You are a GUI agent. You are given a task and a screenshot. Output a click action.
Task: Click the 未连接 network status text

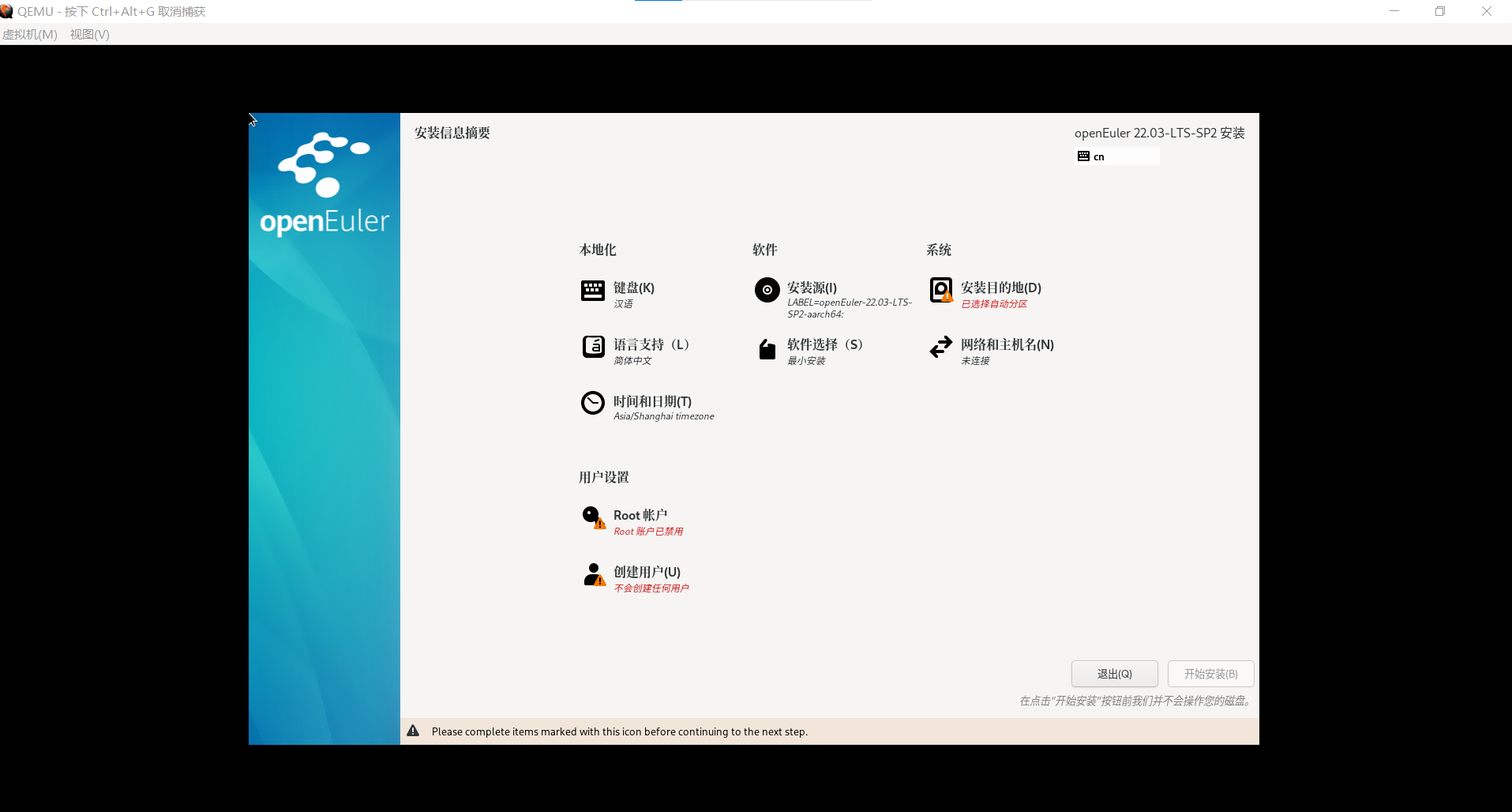pos(975,361)
